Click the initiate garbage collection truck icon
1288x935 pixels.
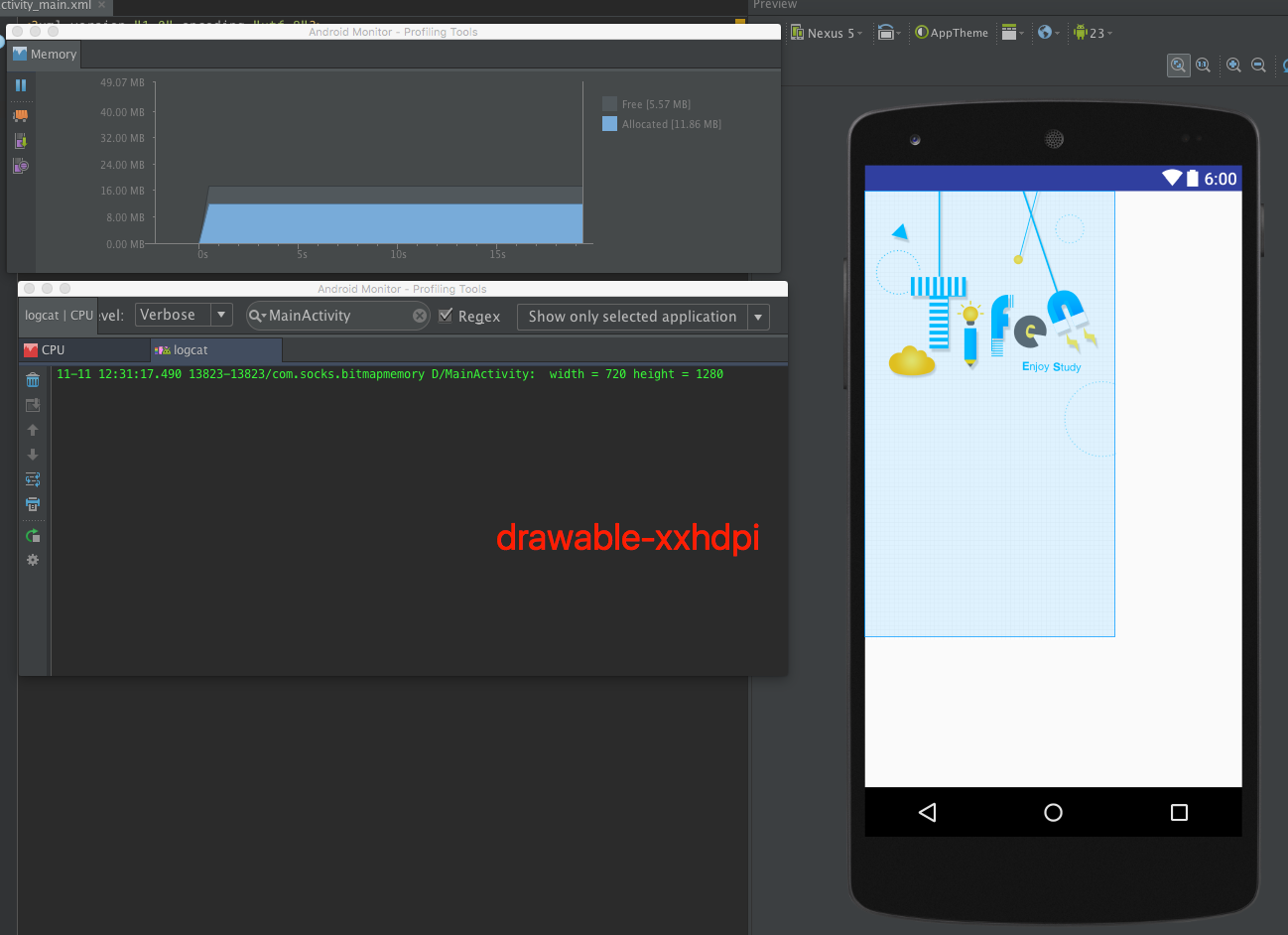pyautogui.click(x=21, y=115)
